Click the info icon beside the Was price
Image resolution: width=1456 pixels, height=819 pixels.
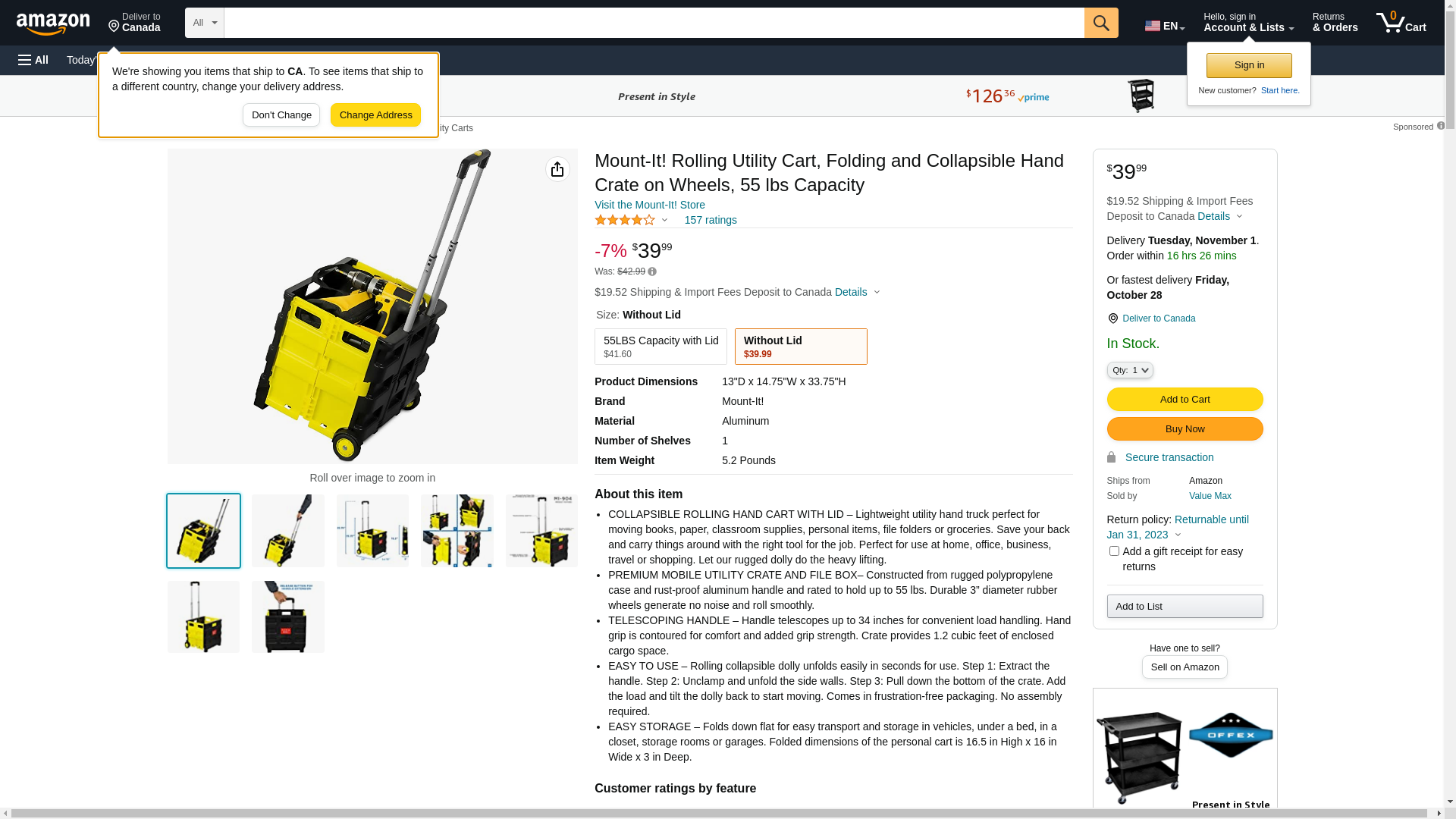click(652, 271)
